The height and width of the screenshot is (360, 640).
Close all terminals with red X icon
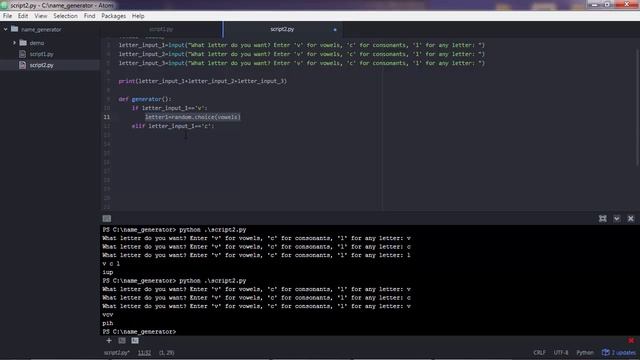[631, 340]
